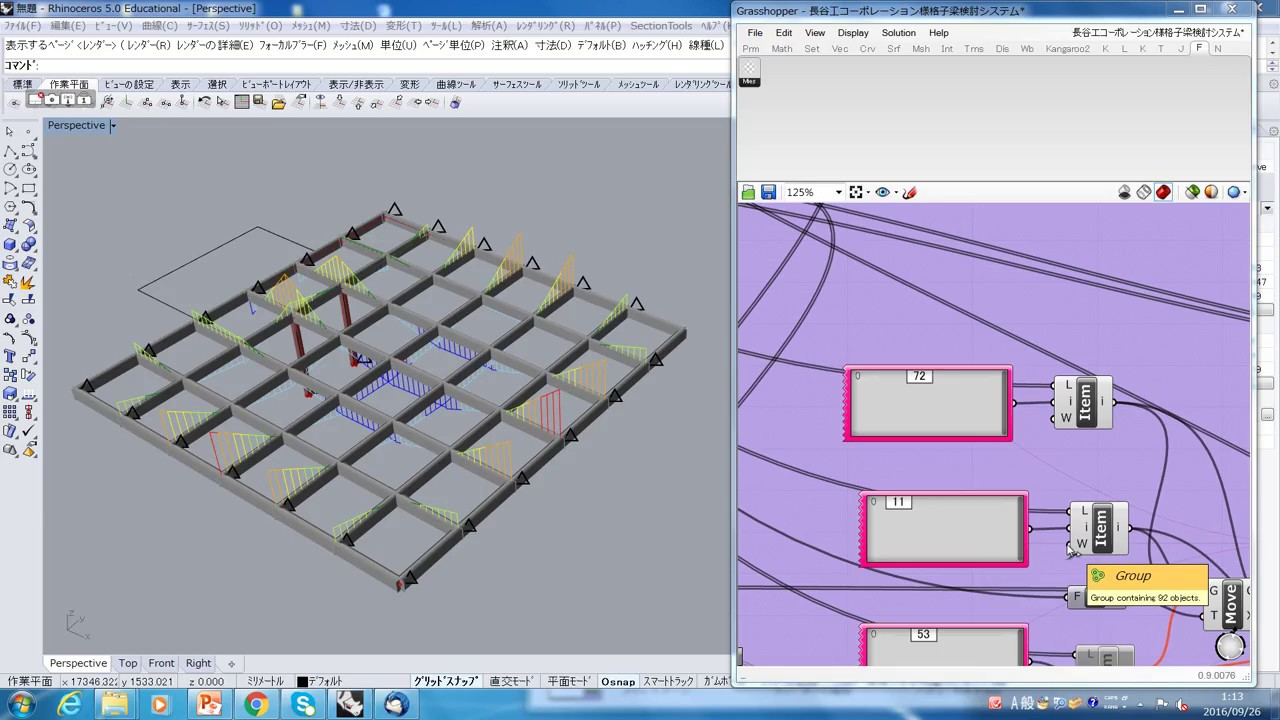Open Windows Media Player from the taskbar
The image size is (1280, 720).
click(x=160, y=705)
